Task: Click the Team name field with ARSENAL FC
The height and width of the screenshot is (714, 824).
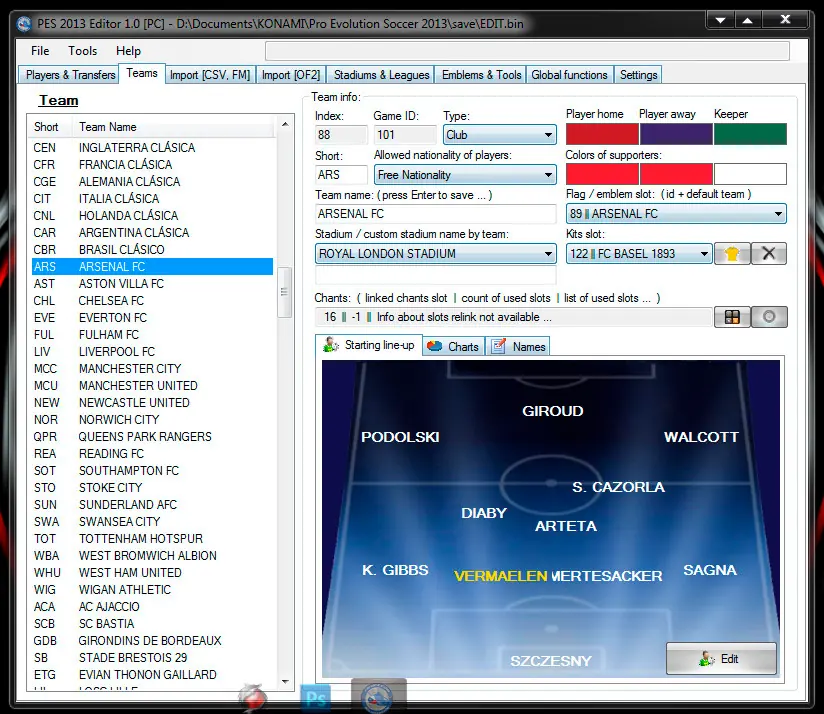Action: (x=436, y=214)
